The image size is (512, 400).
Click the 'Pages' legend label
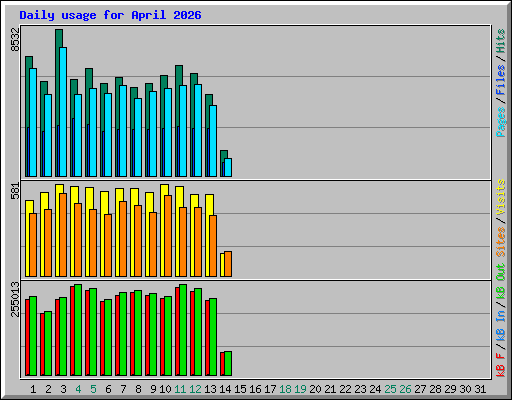(501, 122)
